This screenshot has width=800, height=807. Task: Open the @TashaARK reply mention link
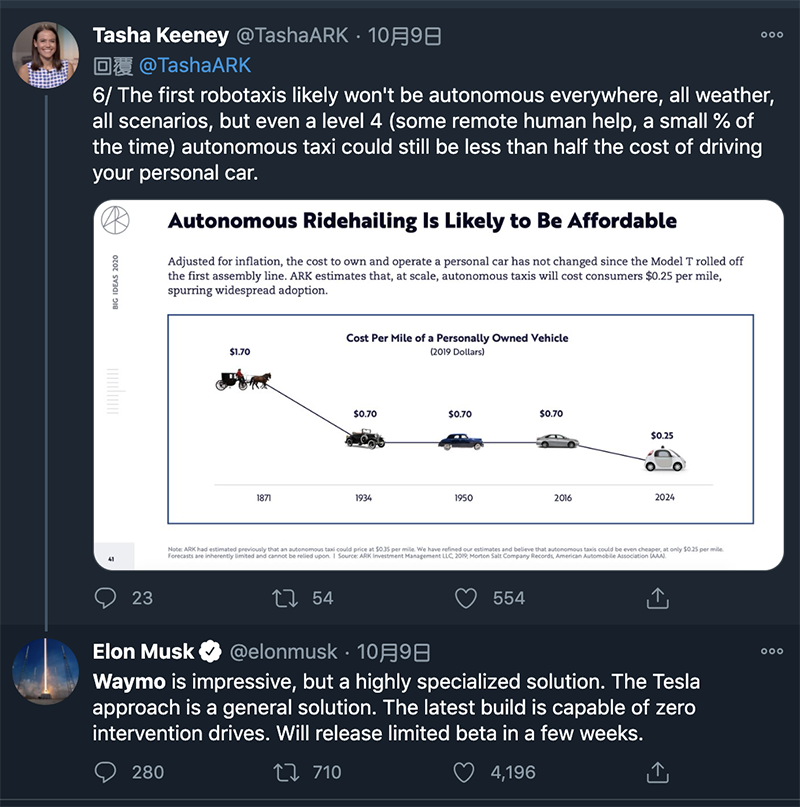coord(195,65)
